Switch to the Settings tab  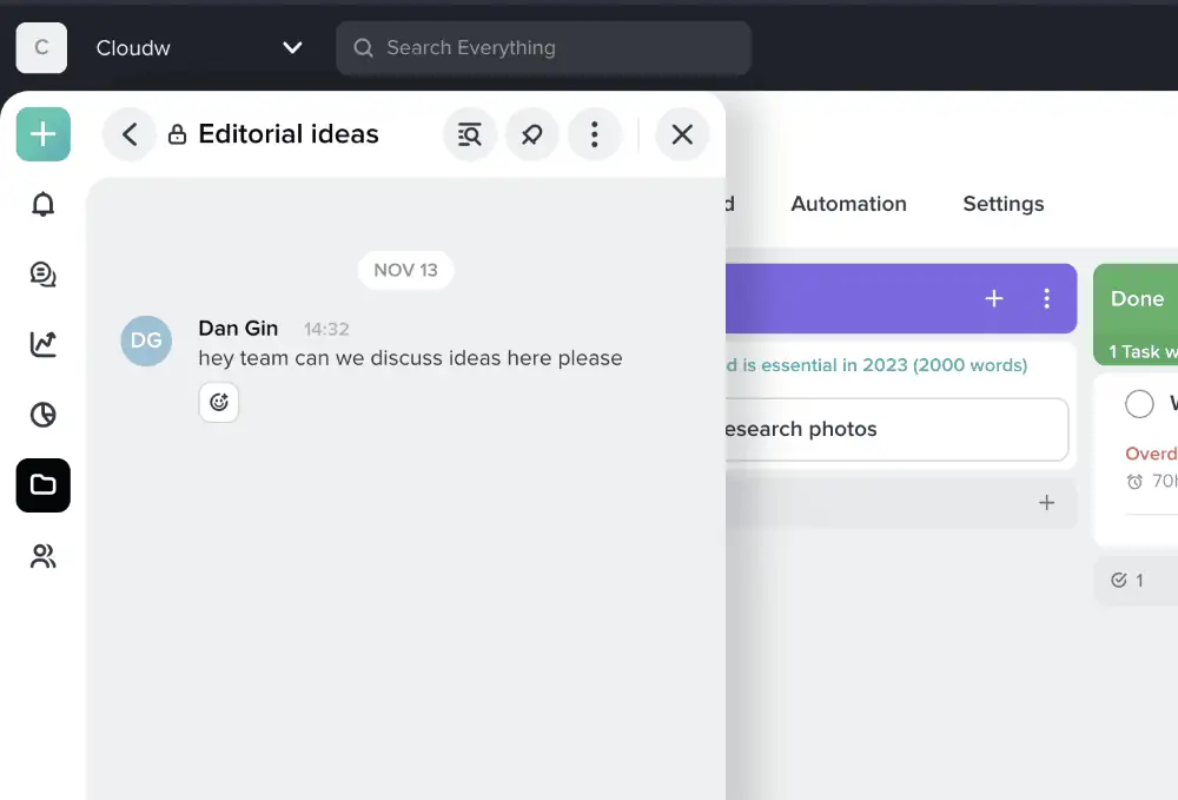1003,204
